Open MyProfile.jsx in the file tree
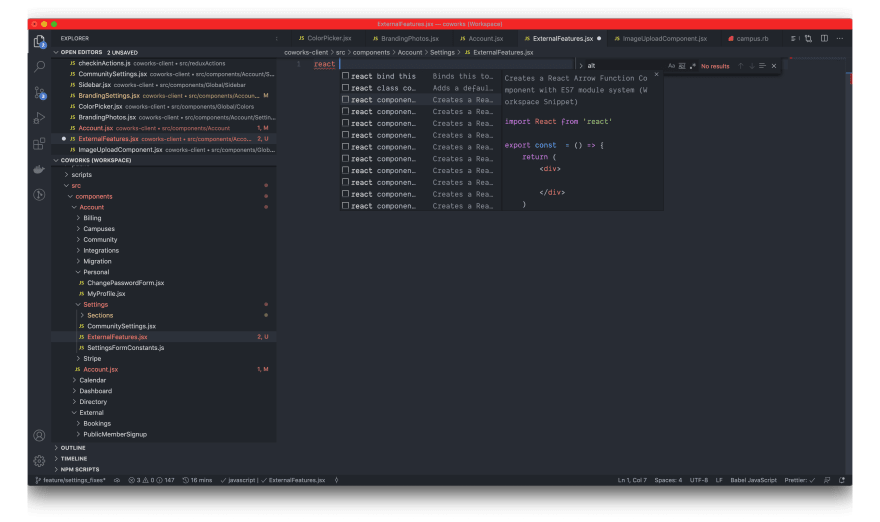This screenshot has height=522, width=880. pyautogui.click(x=106, y=294)
